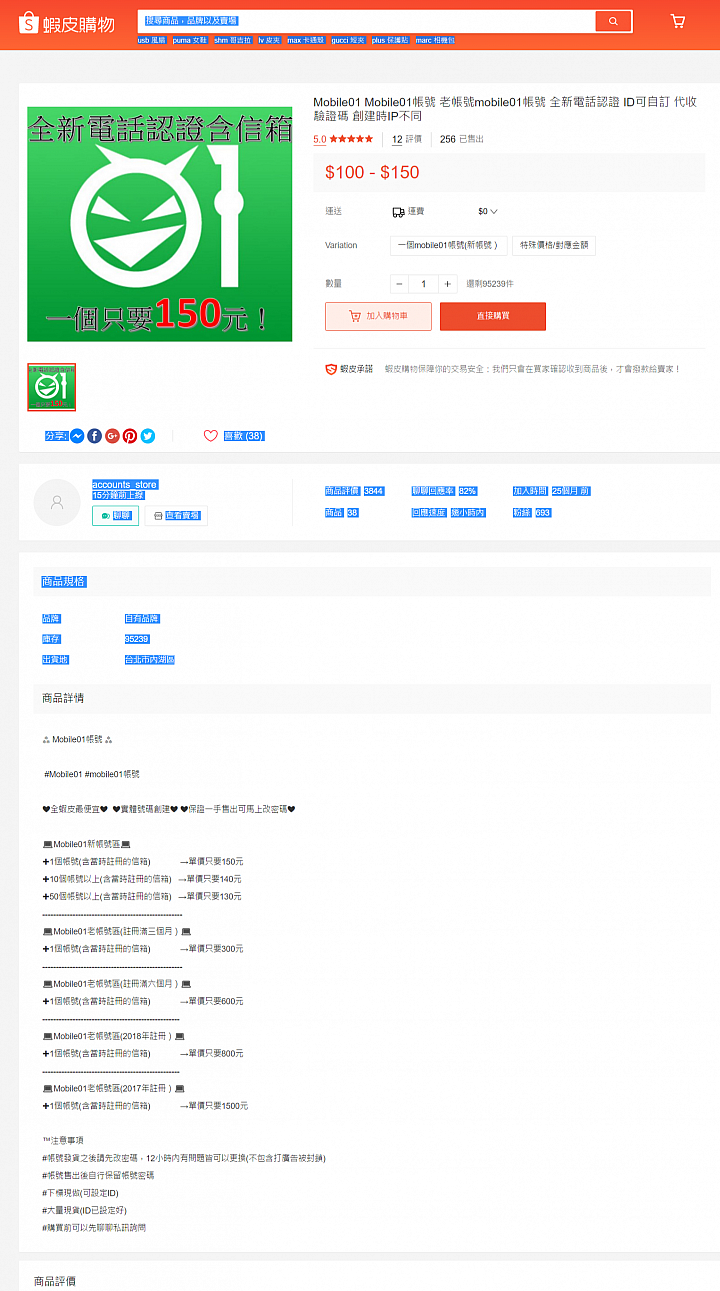The width and height of the screenshot is (720, 1291).
Task: Click seller 商品 38 count
Action: point(342,513)
